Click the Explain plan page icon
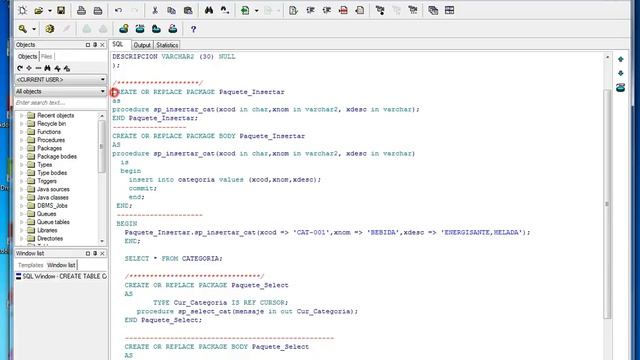This screenshot has width=640, height=360. [293, 11]
